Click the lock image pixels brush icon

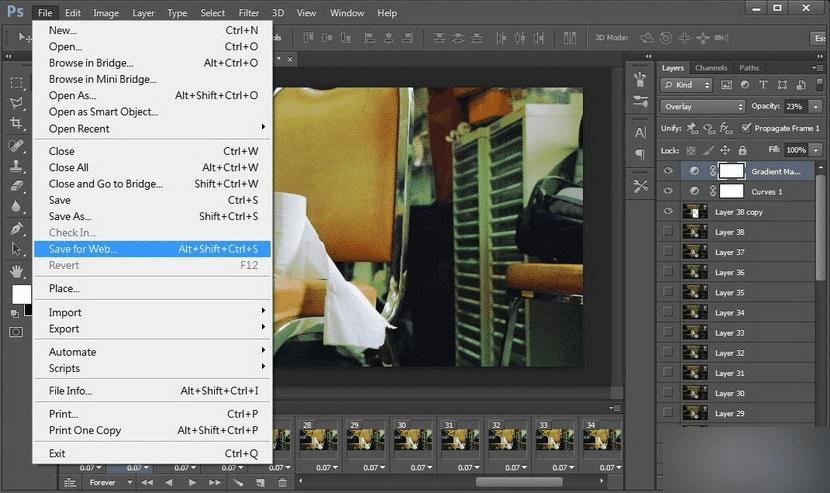tap(708, 150)
